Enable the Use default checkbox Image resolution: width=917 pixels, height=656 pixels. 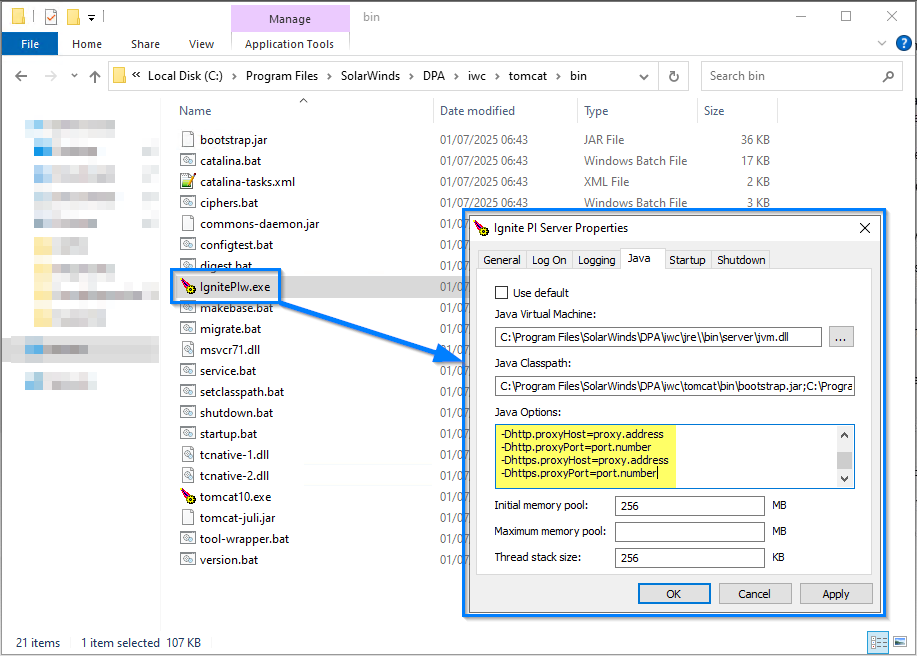click(x=501, y=292)
